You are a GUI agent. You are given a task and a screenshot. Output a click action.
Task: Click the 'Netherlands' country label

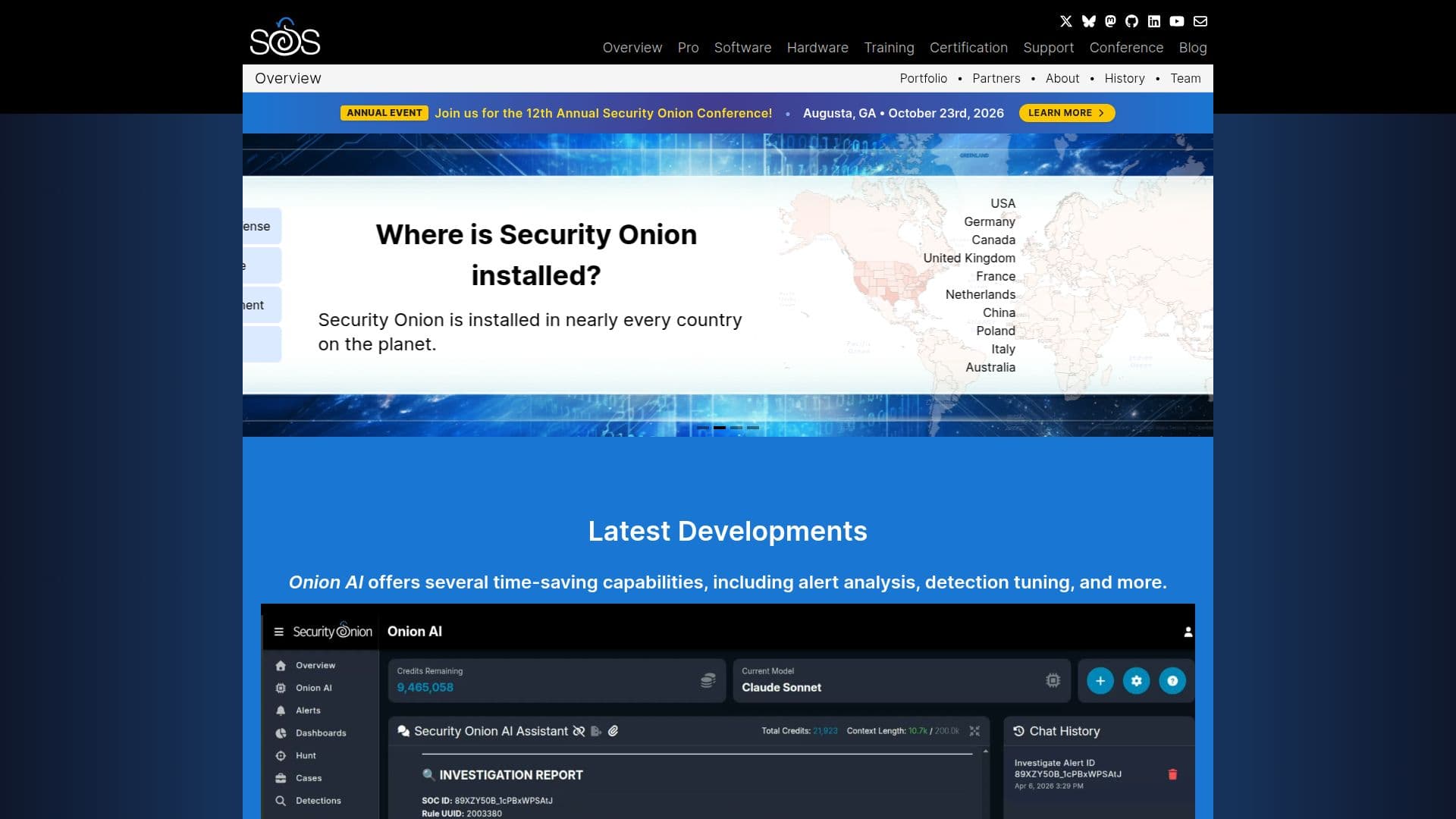[980, 294]
